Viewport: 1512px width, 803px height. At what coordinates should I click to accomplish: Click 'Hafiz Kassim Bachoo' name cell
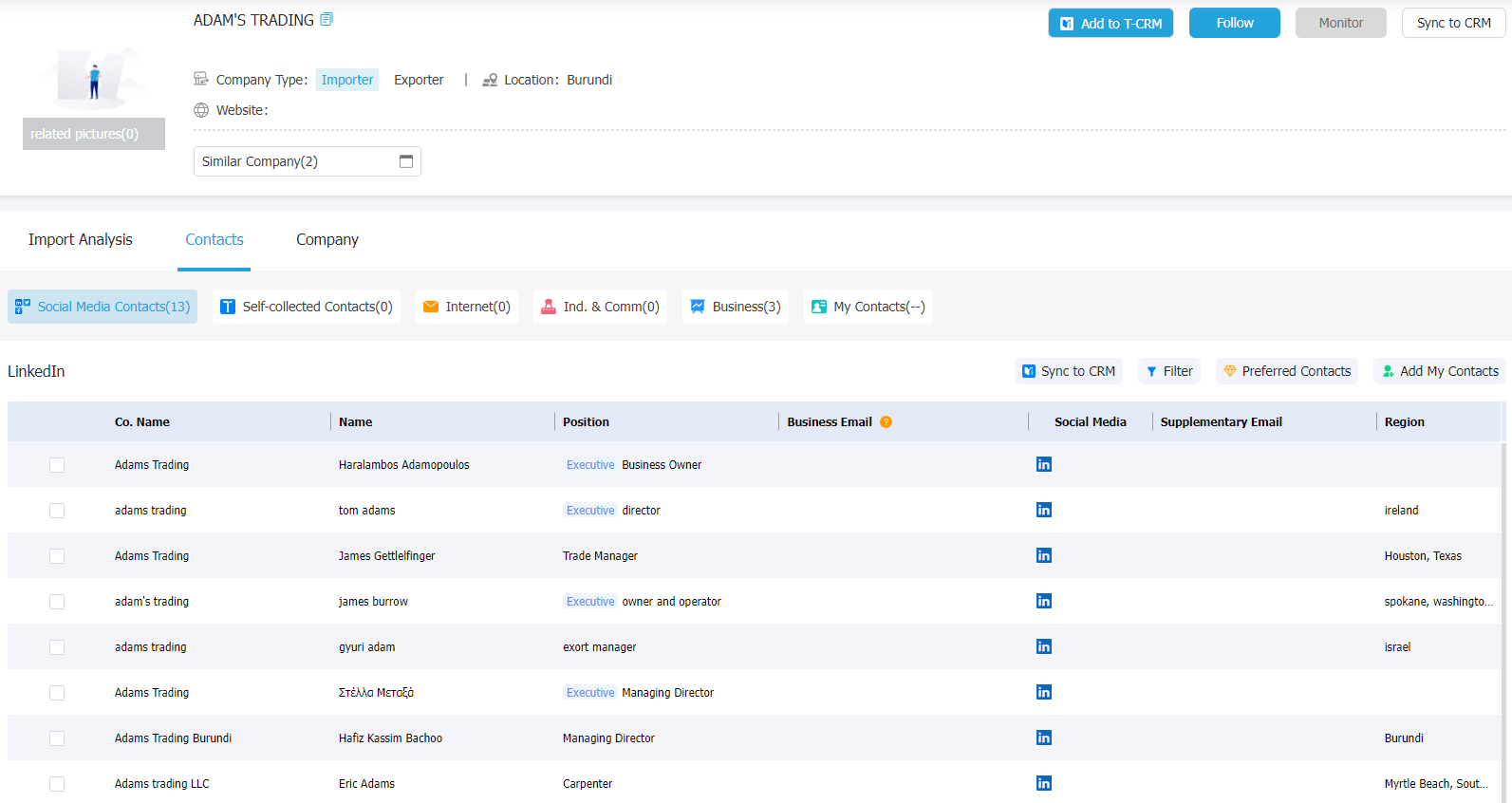pyautogui.click(x=391, y=738)
